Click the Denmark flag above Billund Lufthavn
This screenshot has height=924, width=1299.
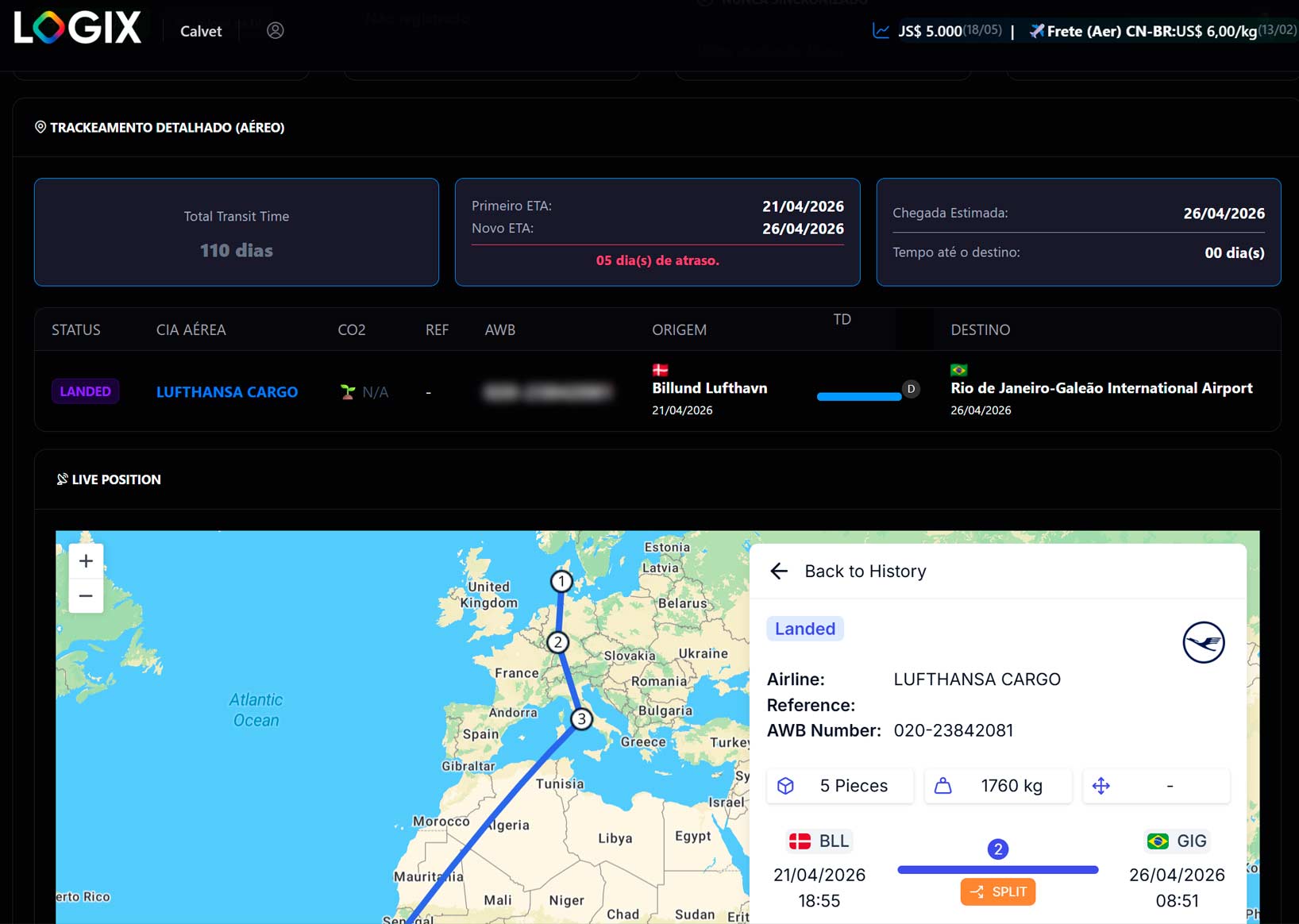click(x=660, y=369)
